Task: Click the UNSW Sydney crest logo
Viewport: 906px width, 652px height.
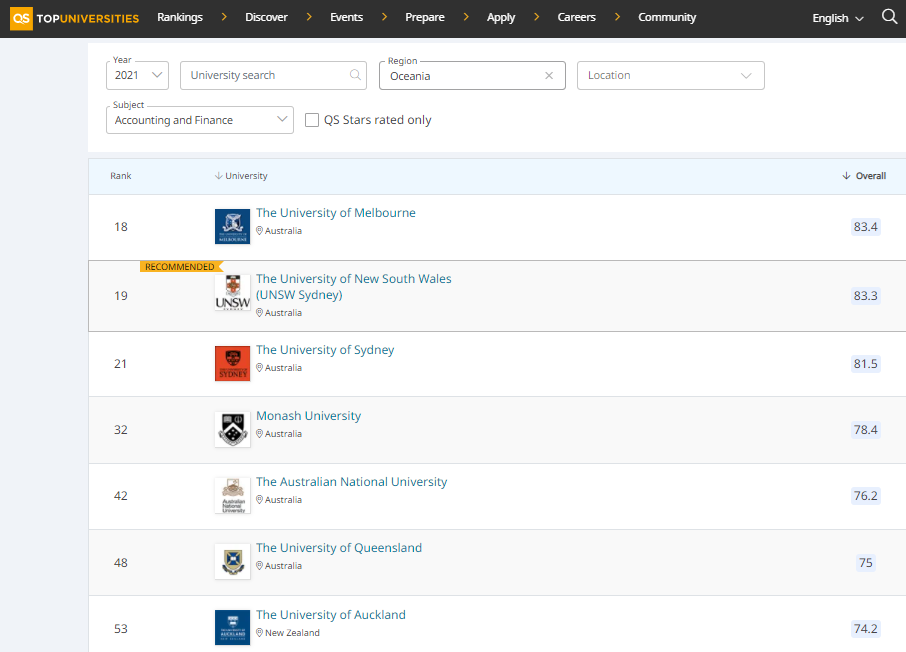Action: (232, 292)
